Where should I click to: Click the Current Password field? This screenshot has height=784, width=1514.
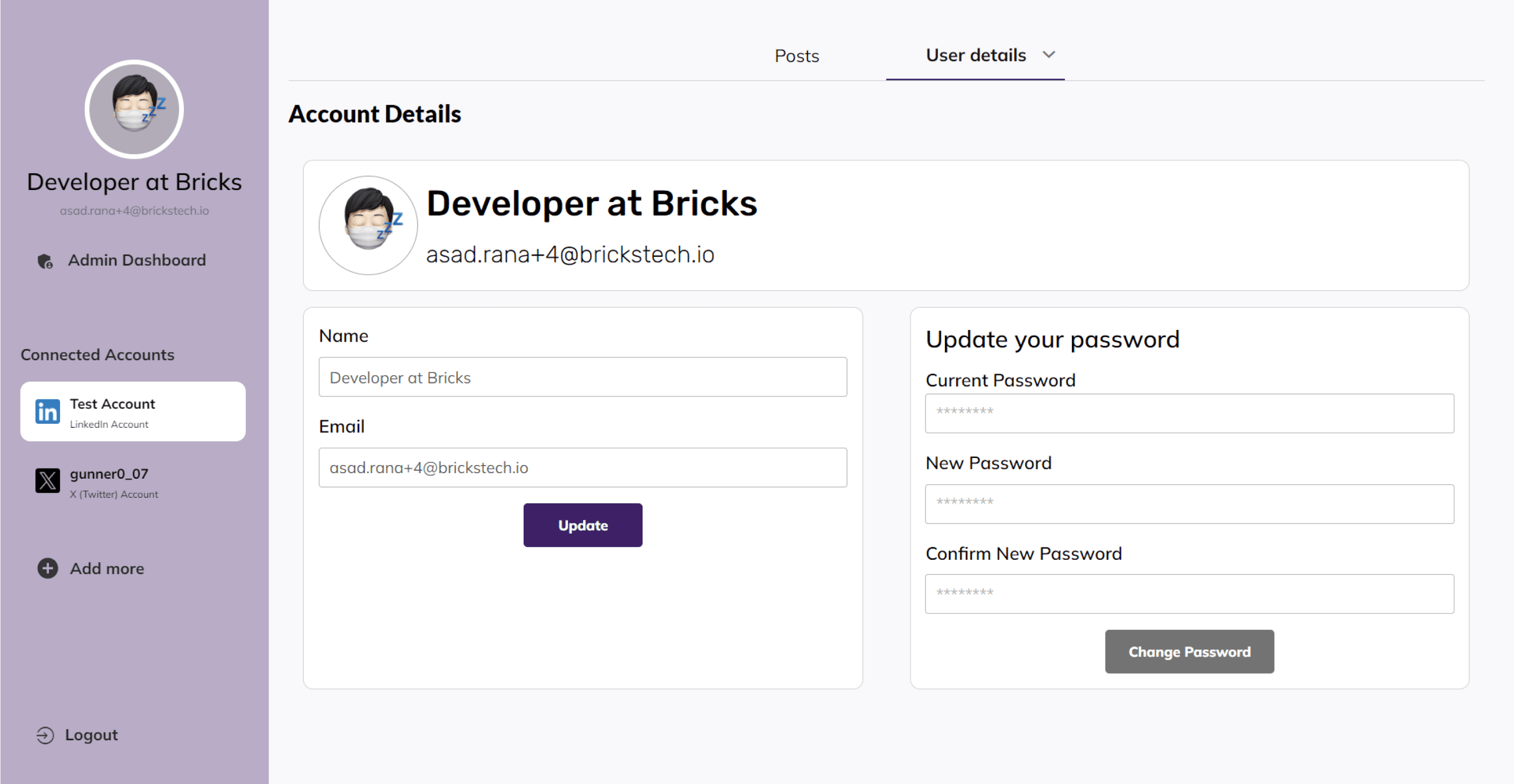pyautogui.click(x=1189, y=413)
